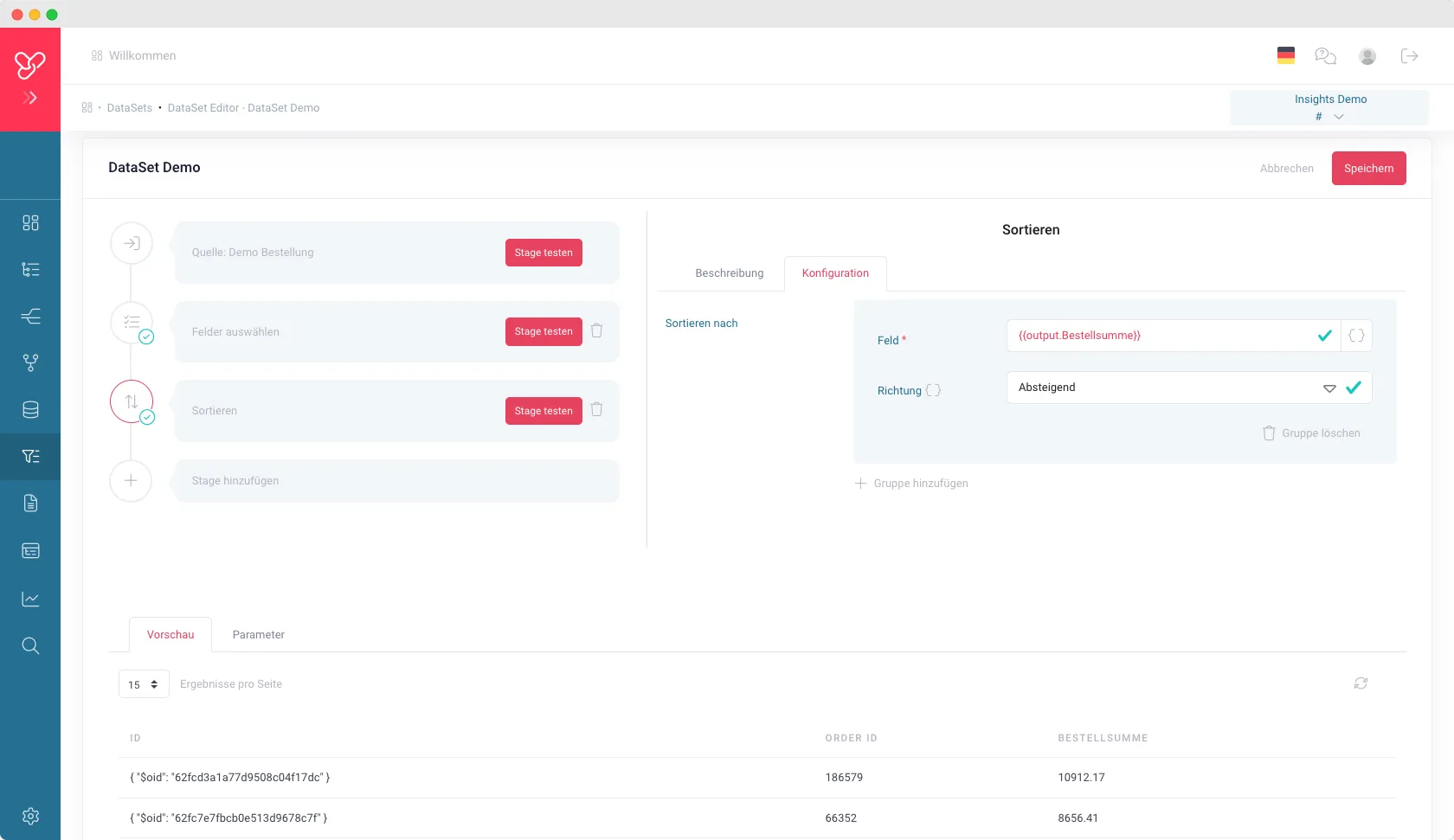The image size is (1454, 840).
Task: Open the user profile avatar
Action: 1367,56
